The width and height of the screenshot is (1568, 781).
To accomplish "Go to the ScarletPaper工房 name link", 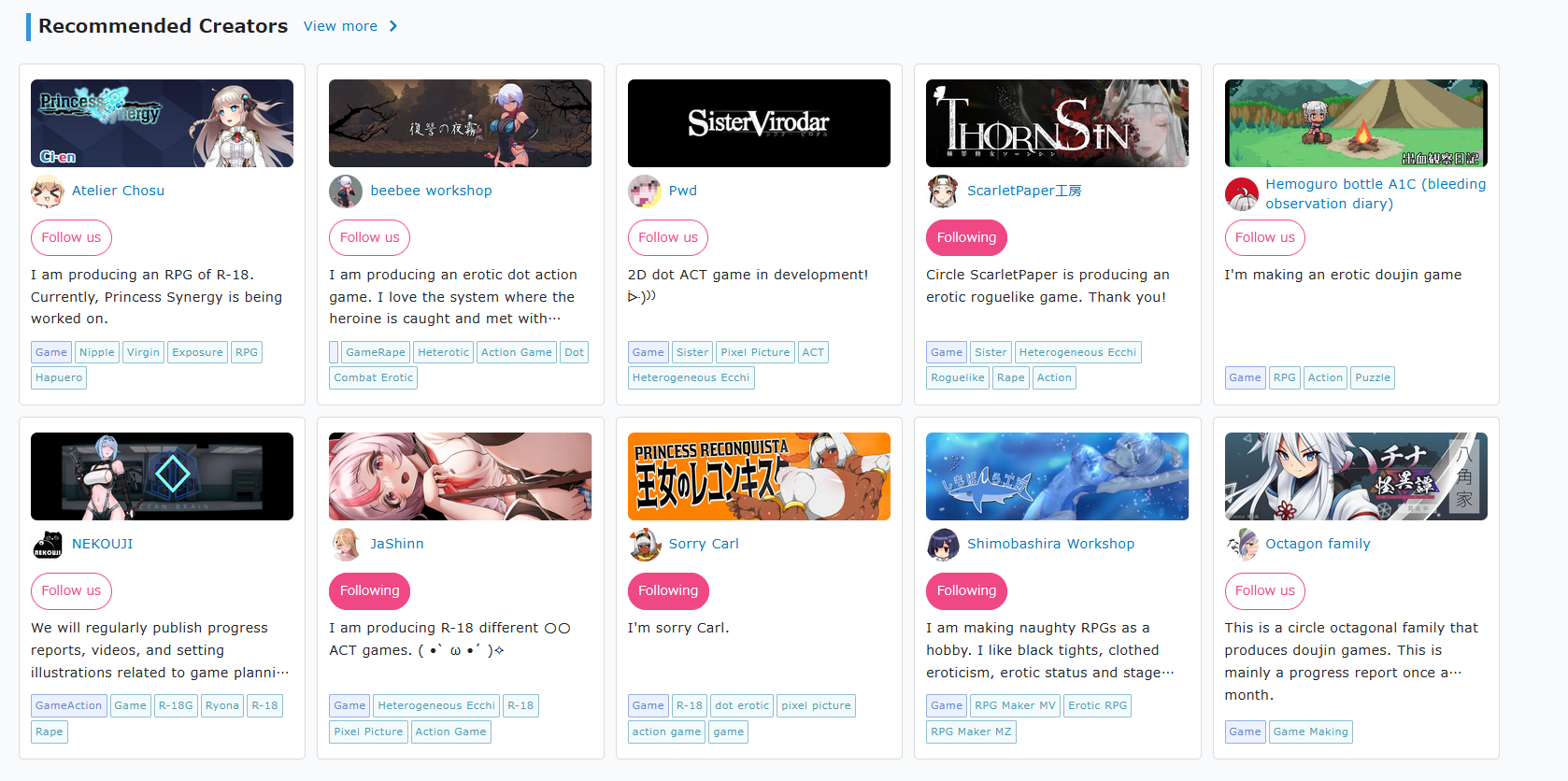I will coord(1024,191).
